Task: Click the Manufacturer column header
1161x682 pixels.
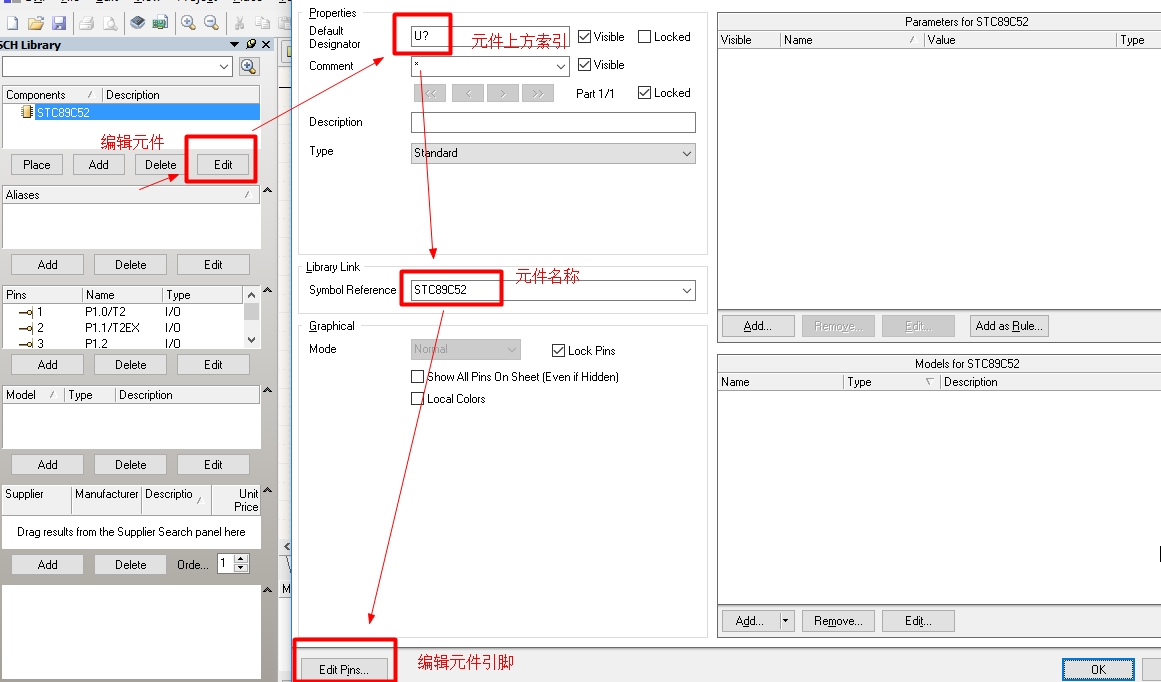Action: coord(107,500)
